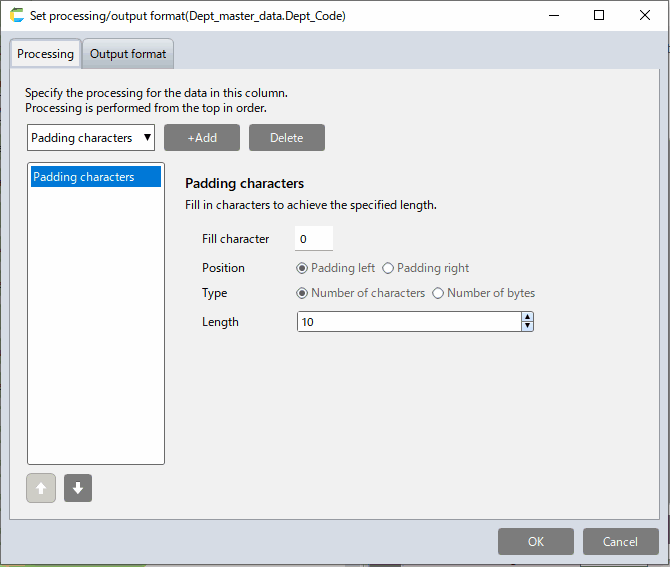Switch to the Processing tab
This screenshot has width=670, height=567.
click(45, 54)
